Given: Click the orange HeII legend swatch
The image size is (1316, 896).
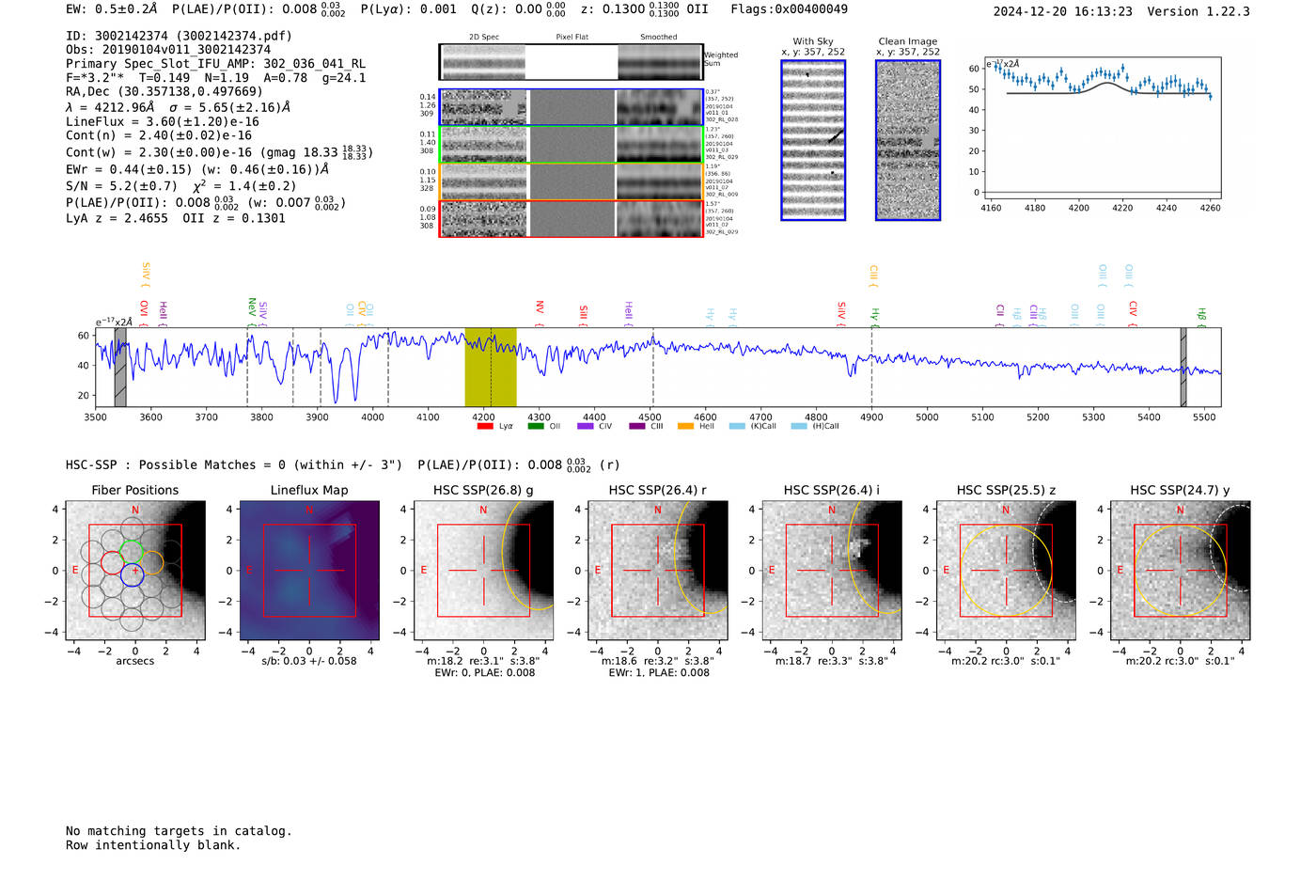Looking at the screenshot, I should click(685, 426).
